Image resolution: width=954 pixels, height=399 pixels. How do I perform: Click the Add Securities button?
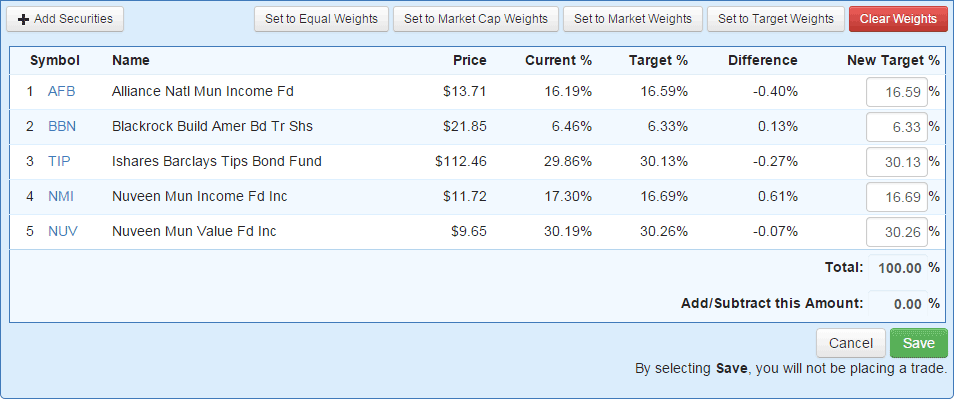(65, 19)
